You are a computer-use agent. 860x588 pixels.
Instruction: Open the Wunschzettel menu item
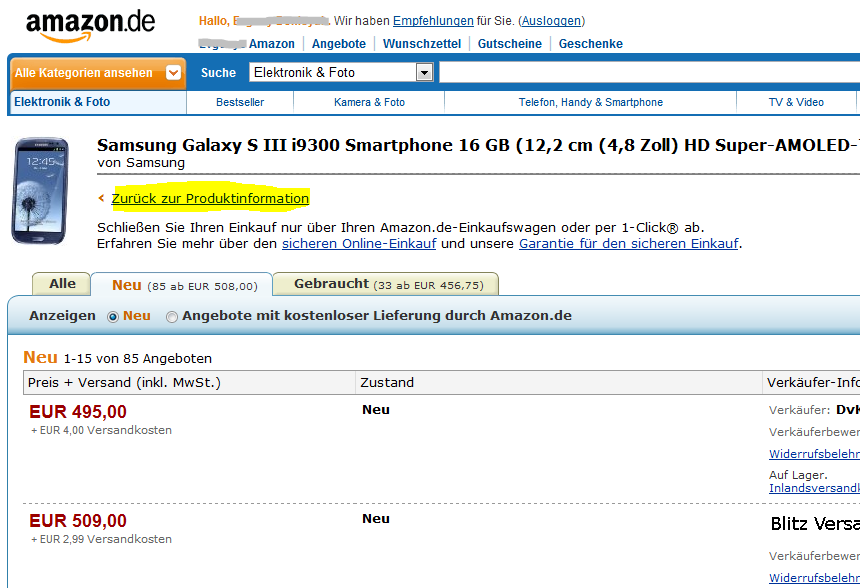[x=422, y=44]
